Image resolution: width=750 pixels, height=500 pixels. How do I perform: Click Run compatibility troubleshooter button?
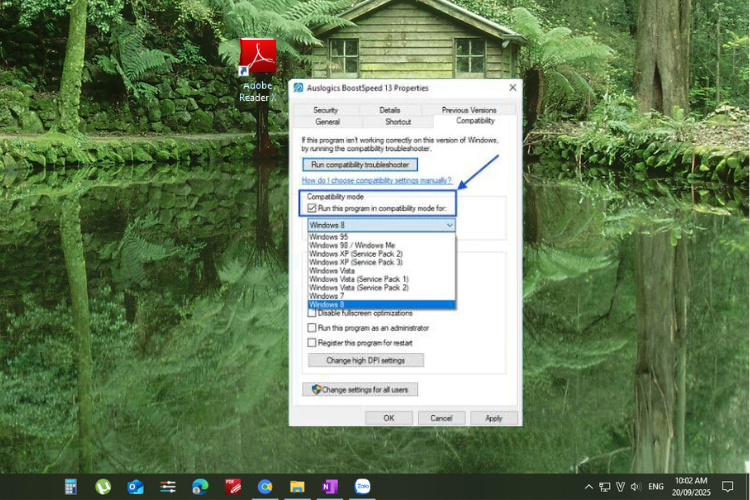pos(360,165)
